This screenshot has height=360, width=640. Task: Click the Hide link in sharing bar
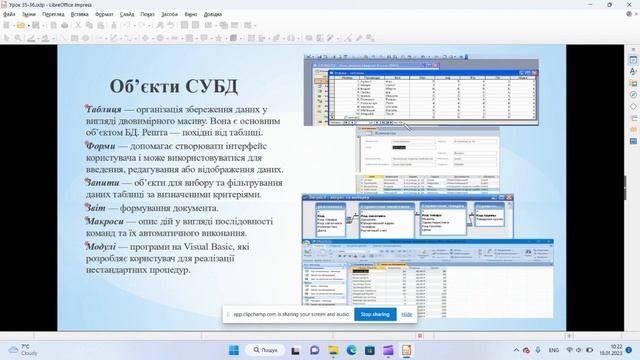[x=407, y=314]
